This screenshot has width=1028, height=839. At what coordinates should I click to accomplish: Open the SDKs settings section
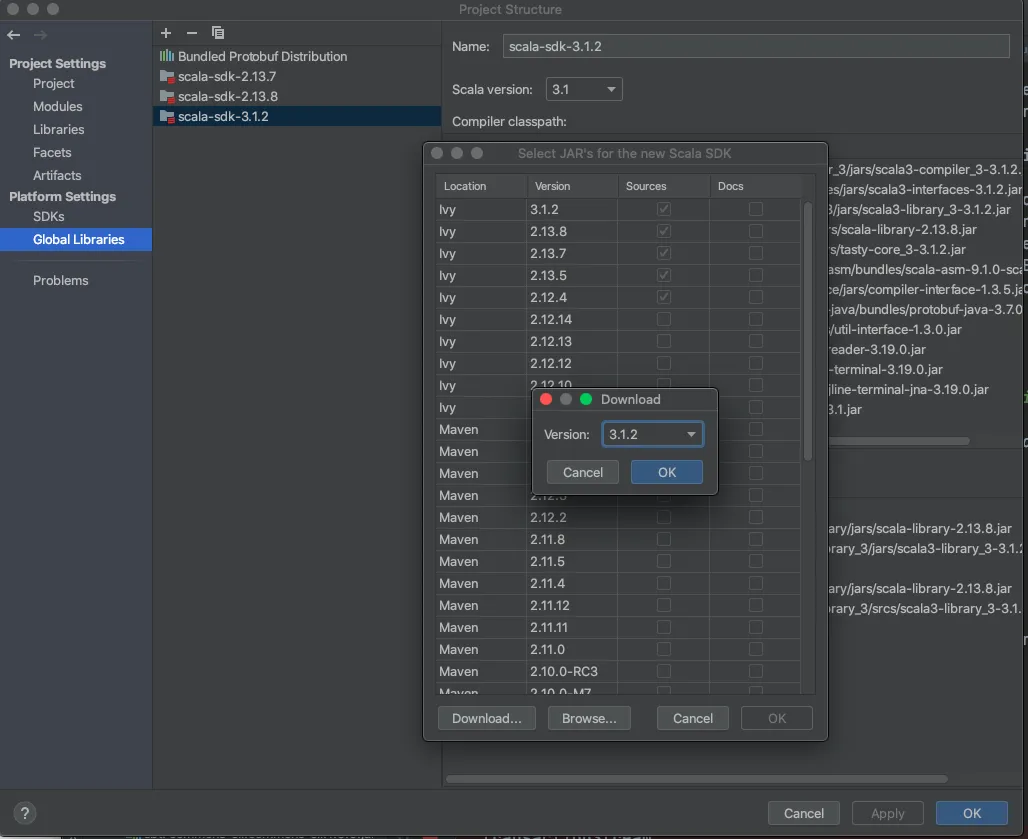48,216
